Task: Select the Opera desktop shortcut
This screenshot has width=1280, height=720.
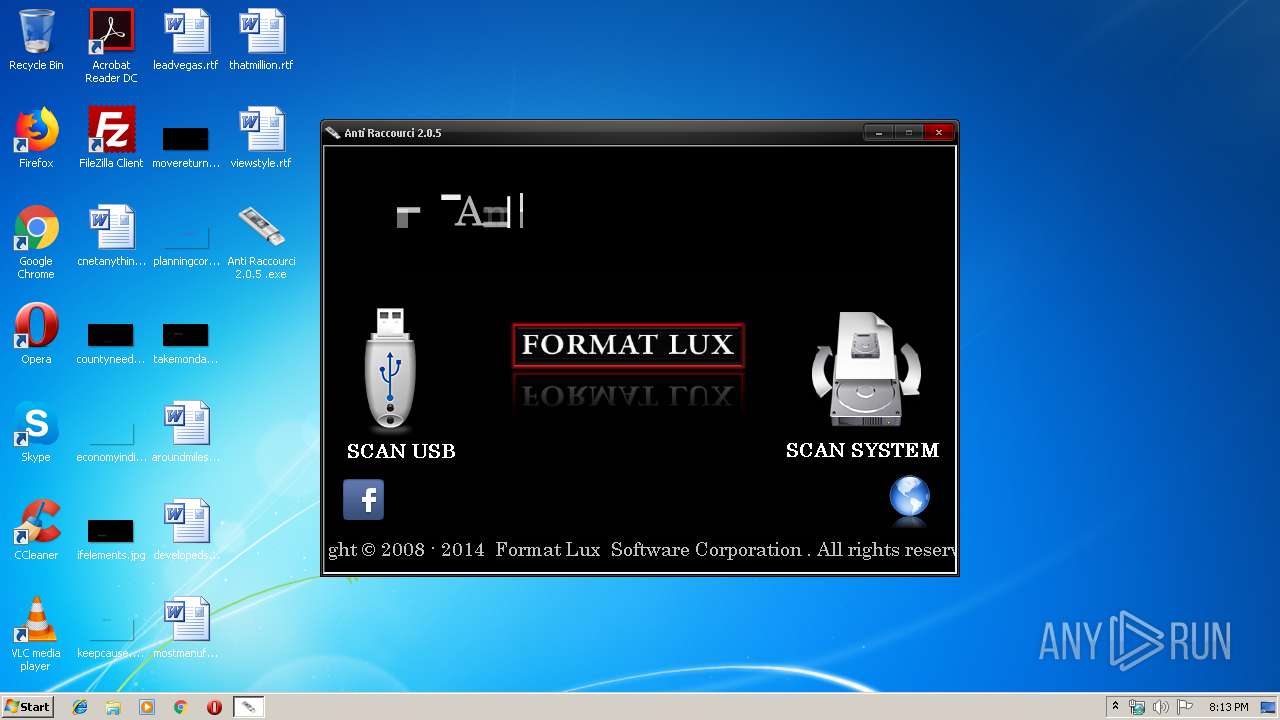Action: (x=36, y=334)
